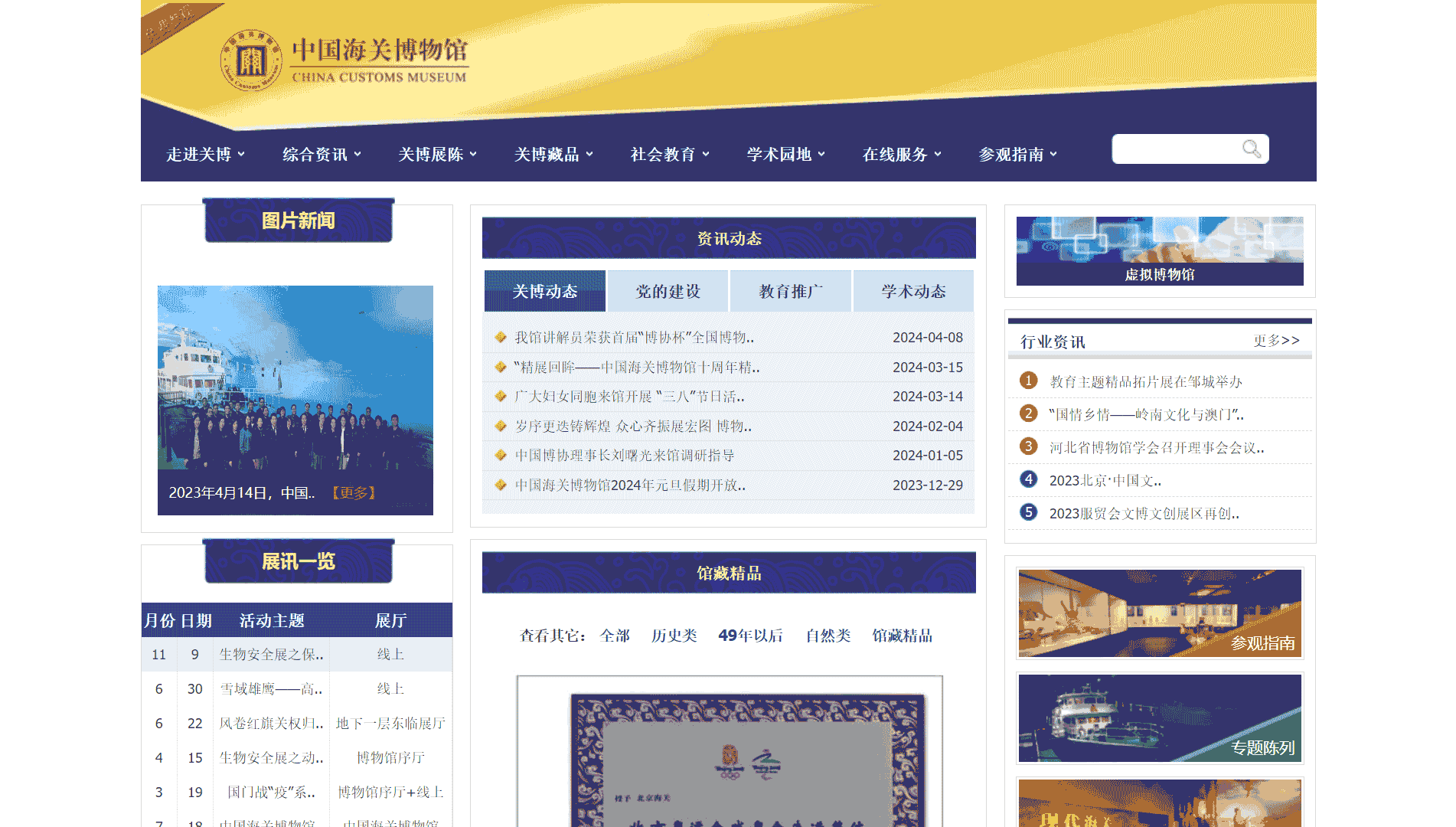Filter collection by 历史类
The image size is (1456, 827).
coord(674,636)
